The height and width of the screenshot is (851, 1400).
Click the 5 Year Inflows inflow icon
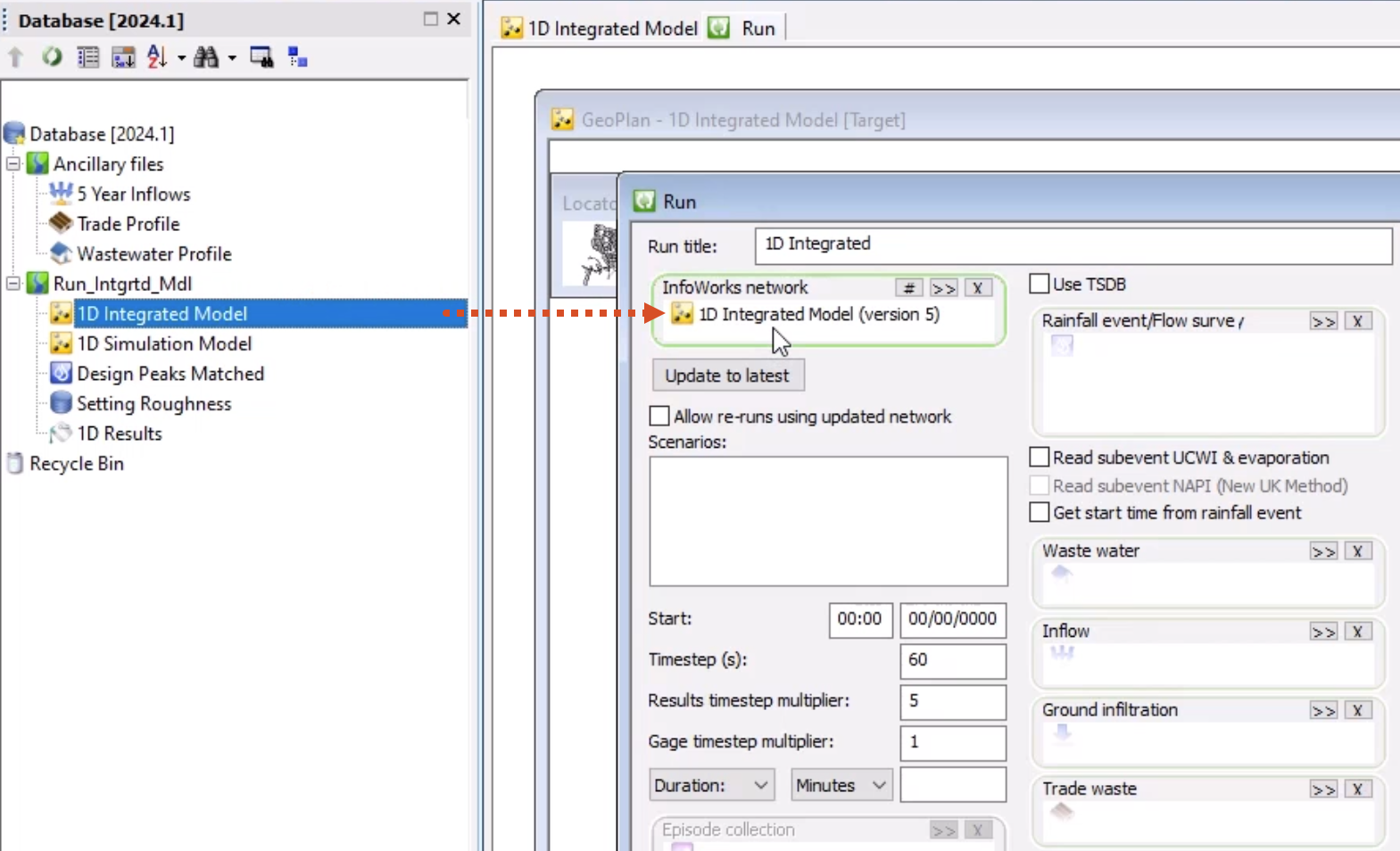[x=61, y=193]
